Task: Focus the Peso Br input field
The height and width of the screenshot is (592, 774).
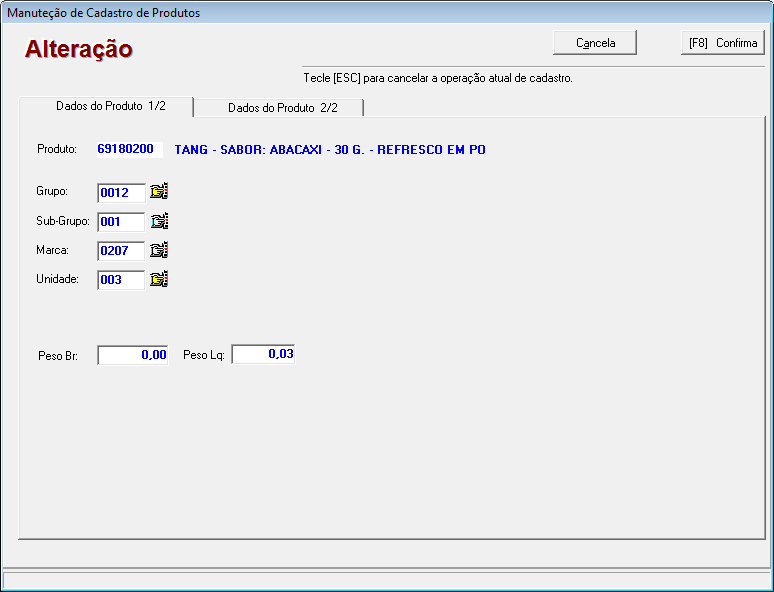Action: [133, 355]
